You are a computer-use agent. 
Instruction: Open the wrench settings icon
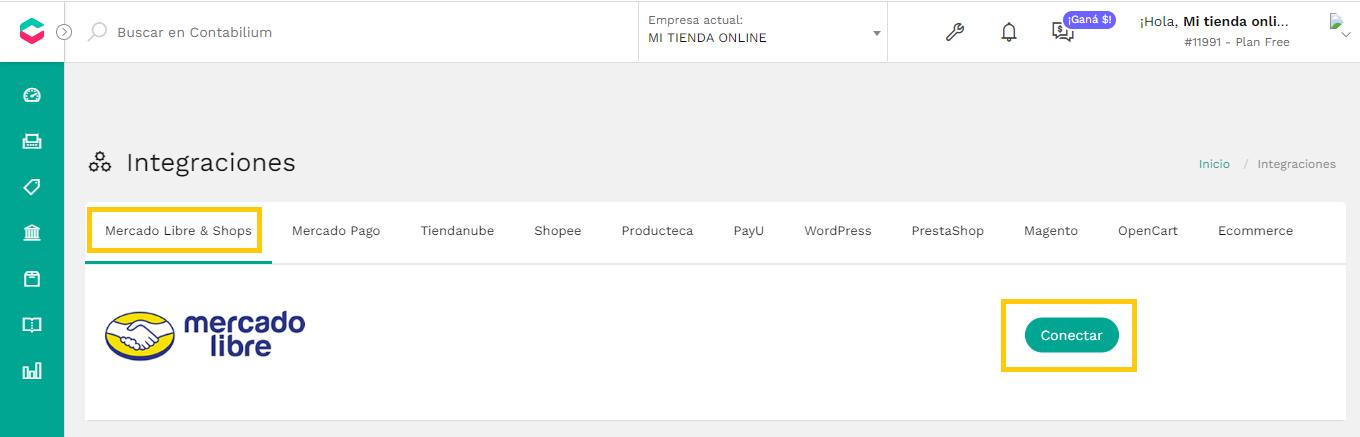click(x=955, y=32)
